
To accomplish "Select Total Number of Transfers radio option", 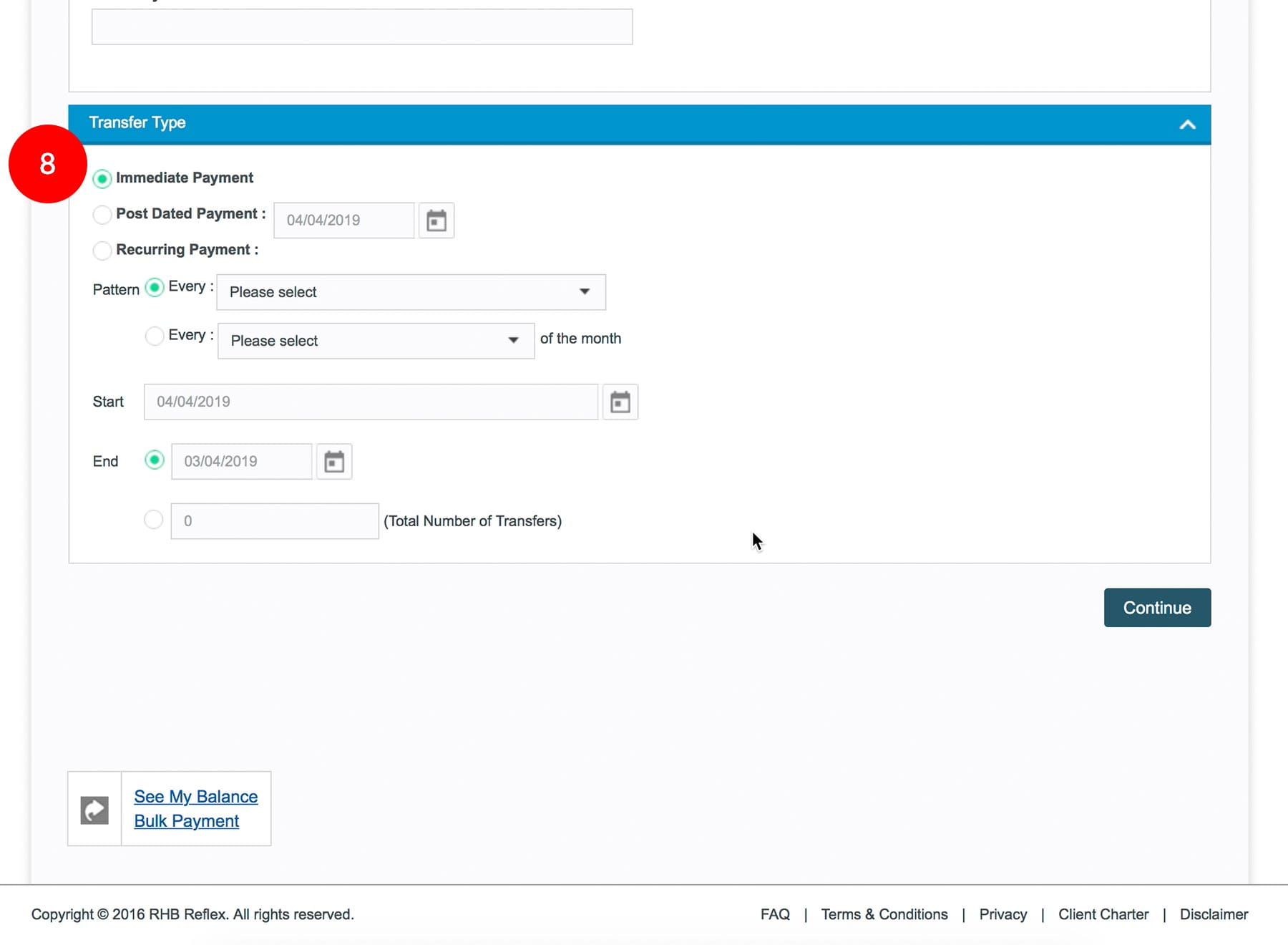I will [x=154, y=520].
